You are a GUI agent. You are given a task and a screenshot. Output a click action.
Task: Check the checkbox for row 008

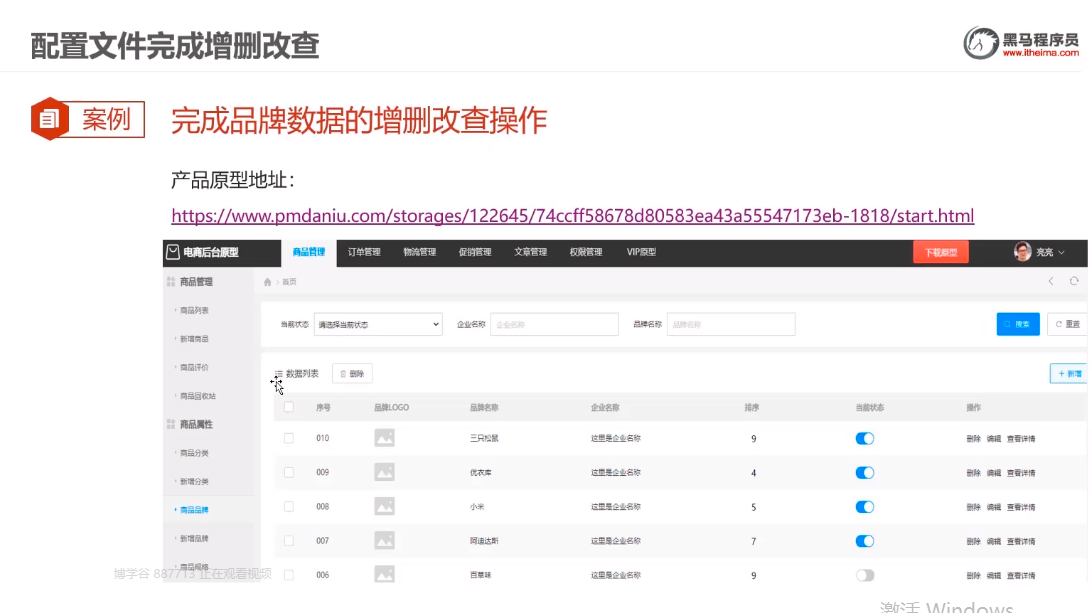click(x=289, y=506)
